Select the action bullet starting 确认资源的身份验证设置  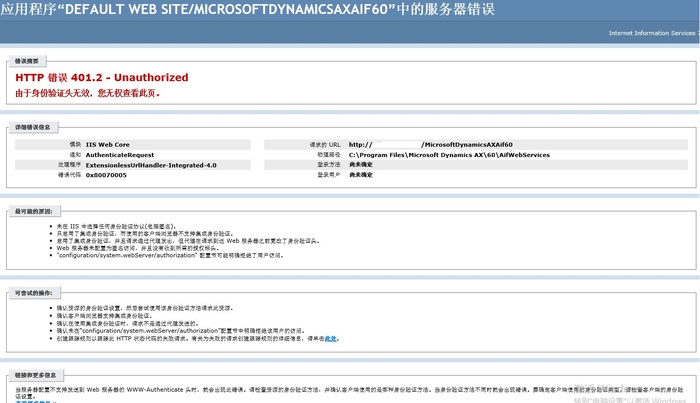(145, 308)
